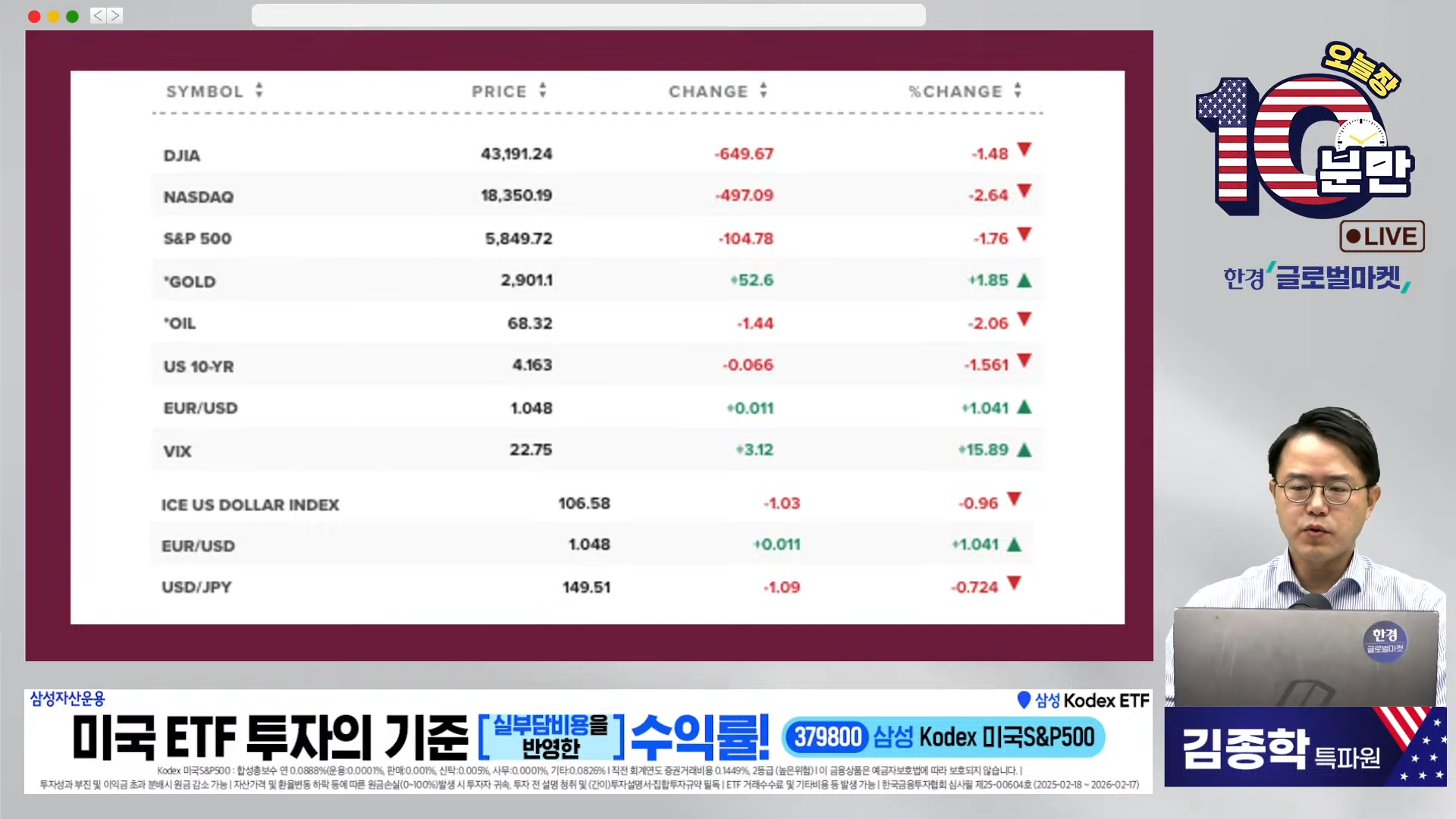
Task: Click the red down arrow beside DJIA
Action: (1025, 149)
